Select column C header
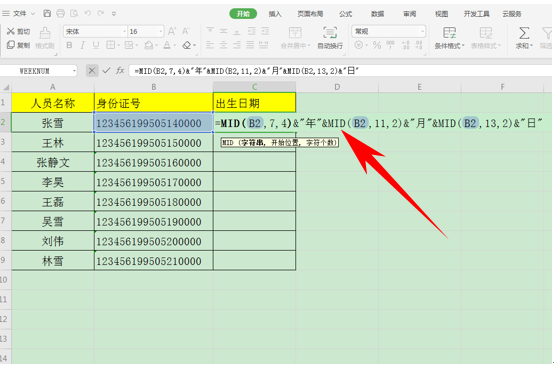Image resolution: width=554 pixels, height=366 pixels. (x=254, y=87)
